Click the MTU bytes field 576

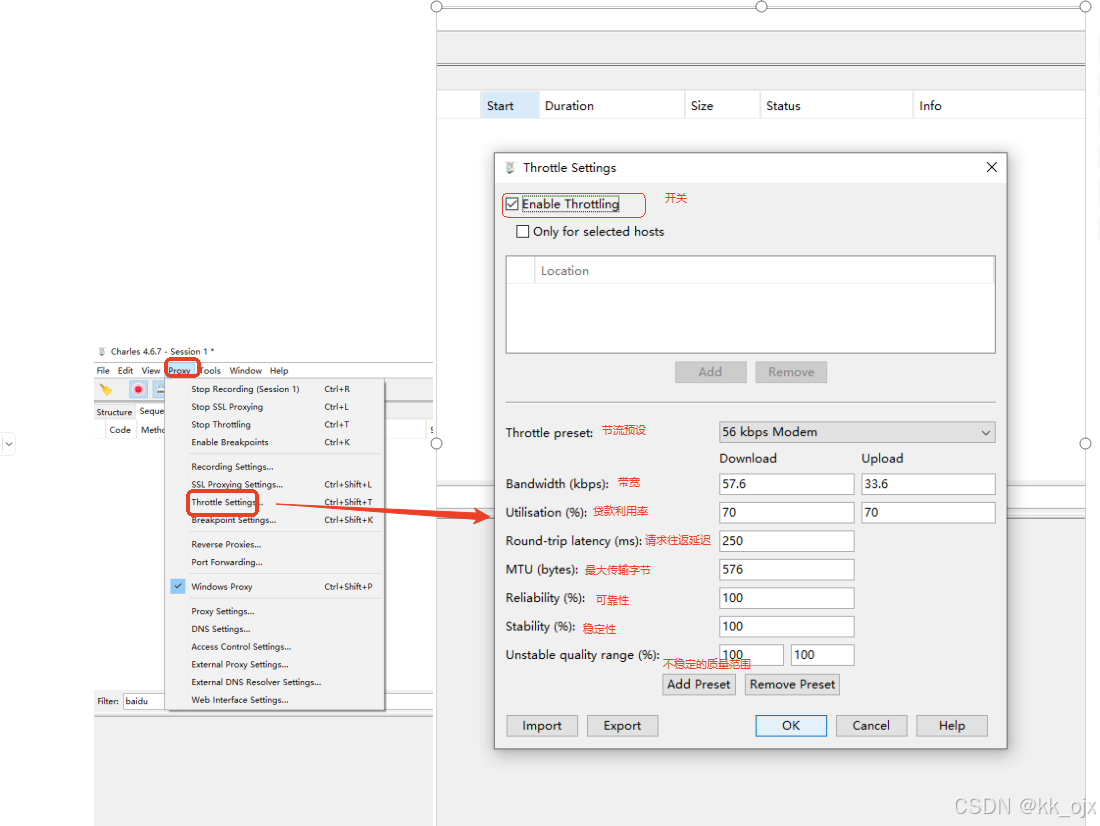pos(786,570)
